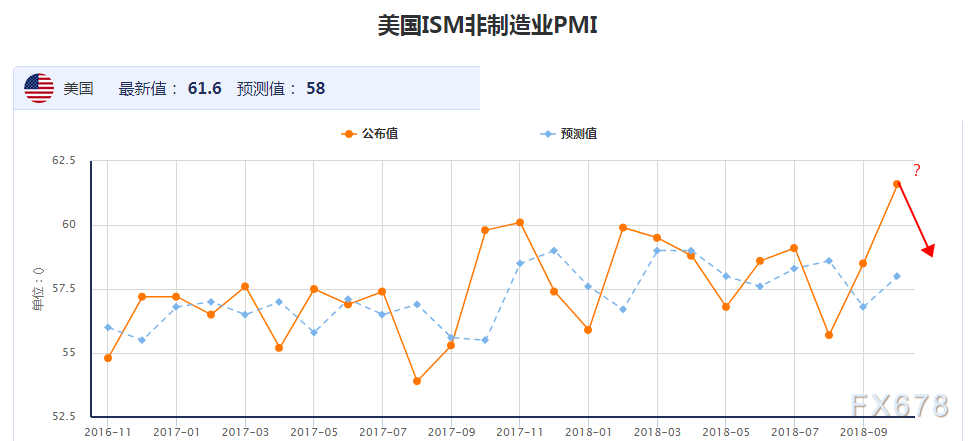Click the 2018-09 x-axis label
979x441 pixels.
pos(863,432)
